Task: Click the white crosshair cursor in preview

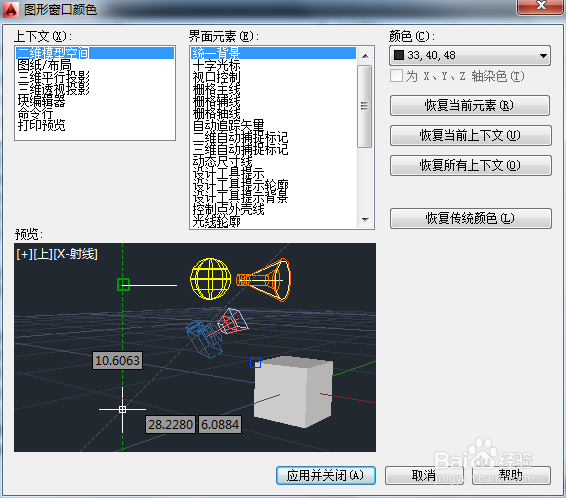Action: tap(122, 409)
